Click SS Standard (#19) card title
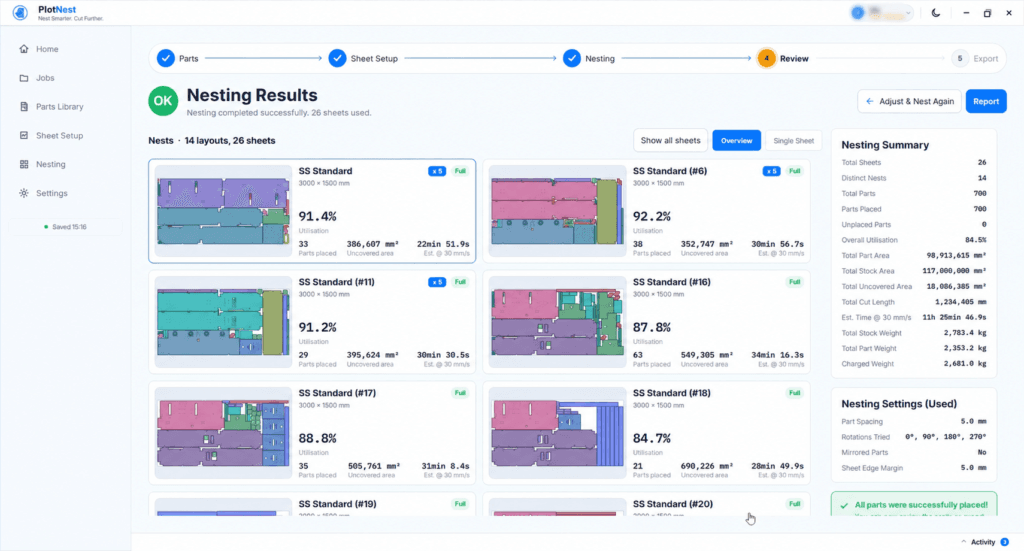This screenshot has width=1024, height=551. (337, 504)
